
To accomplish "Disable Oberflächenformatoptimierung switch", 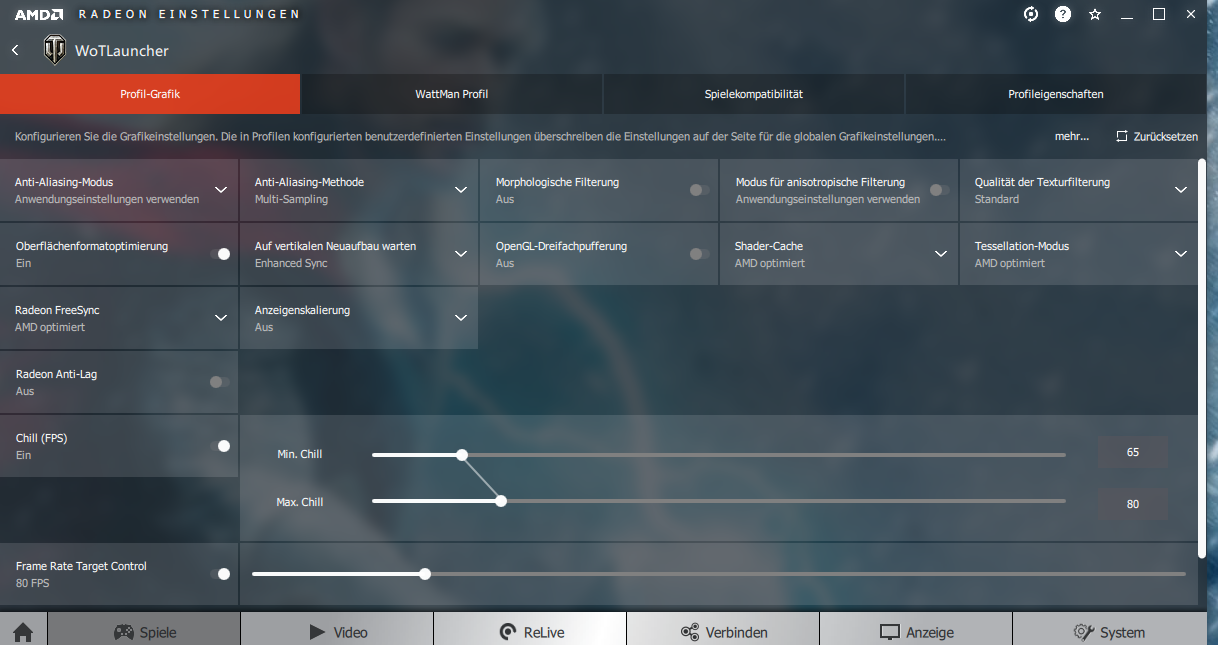I will point(220,254).
